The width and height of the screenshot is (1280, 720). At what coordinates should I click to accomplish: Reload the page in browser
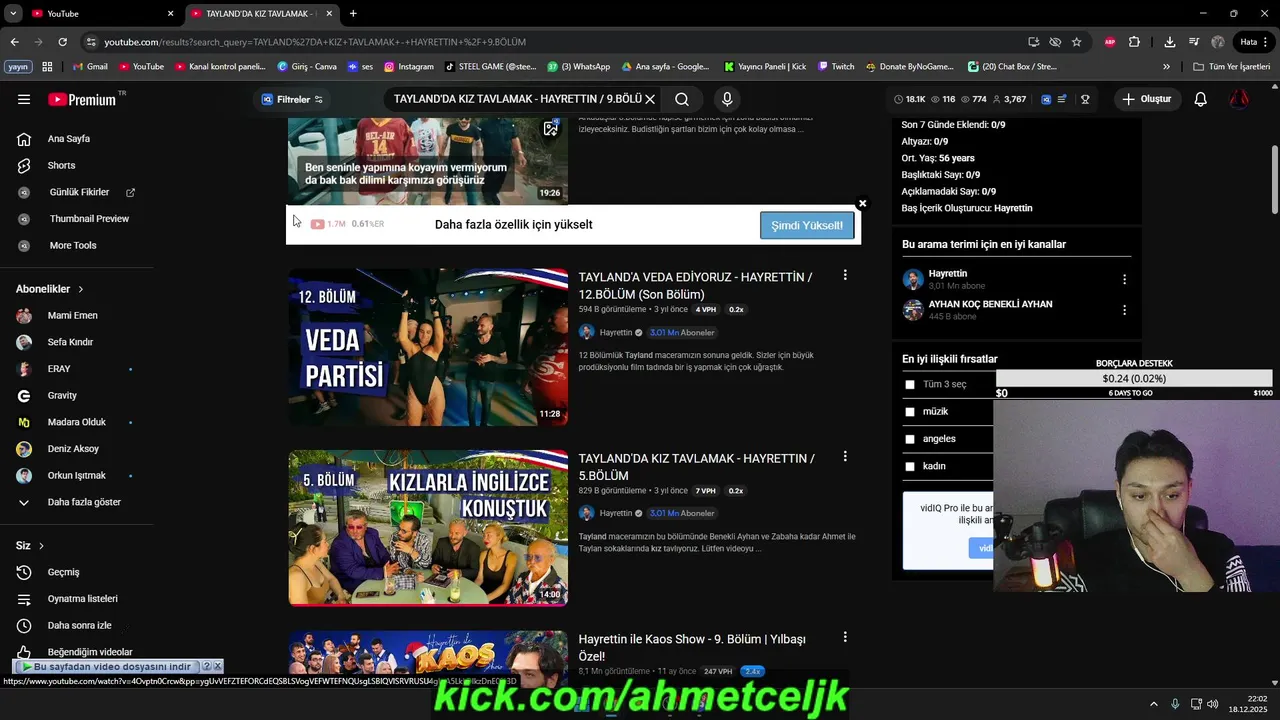point(62,42)
